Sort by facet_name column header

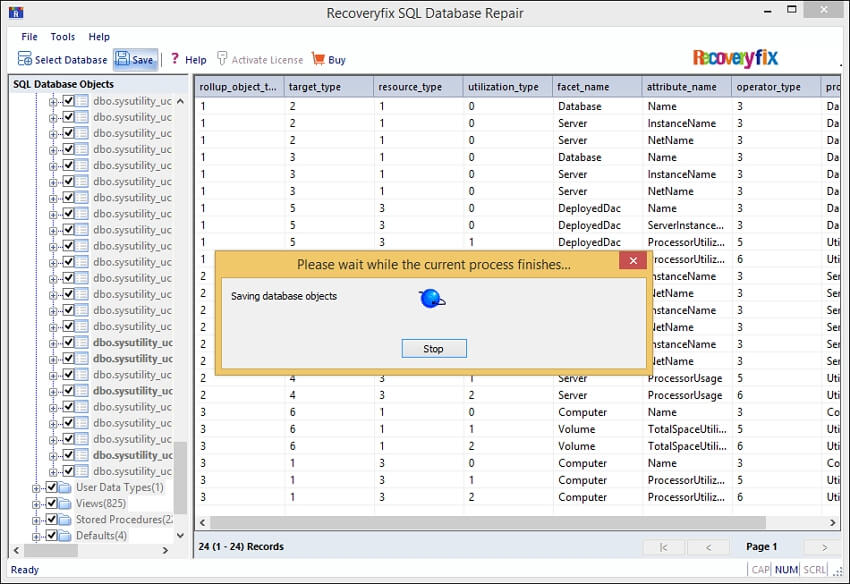pyautogui.click(x=597, y=87)
